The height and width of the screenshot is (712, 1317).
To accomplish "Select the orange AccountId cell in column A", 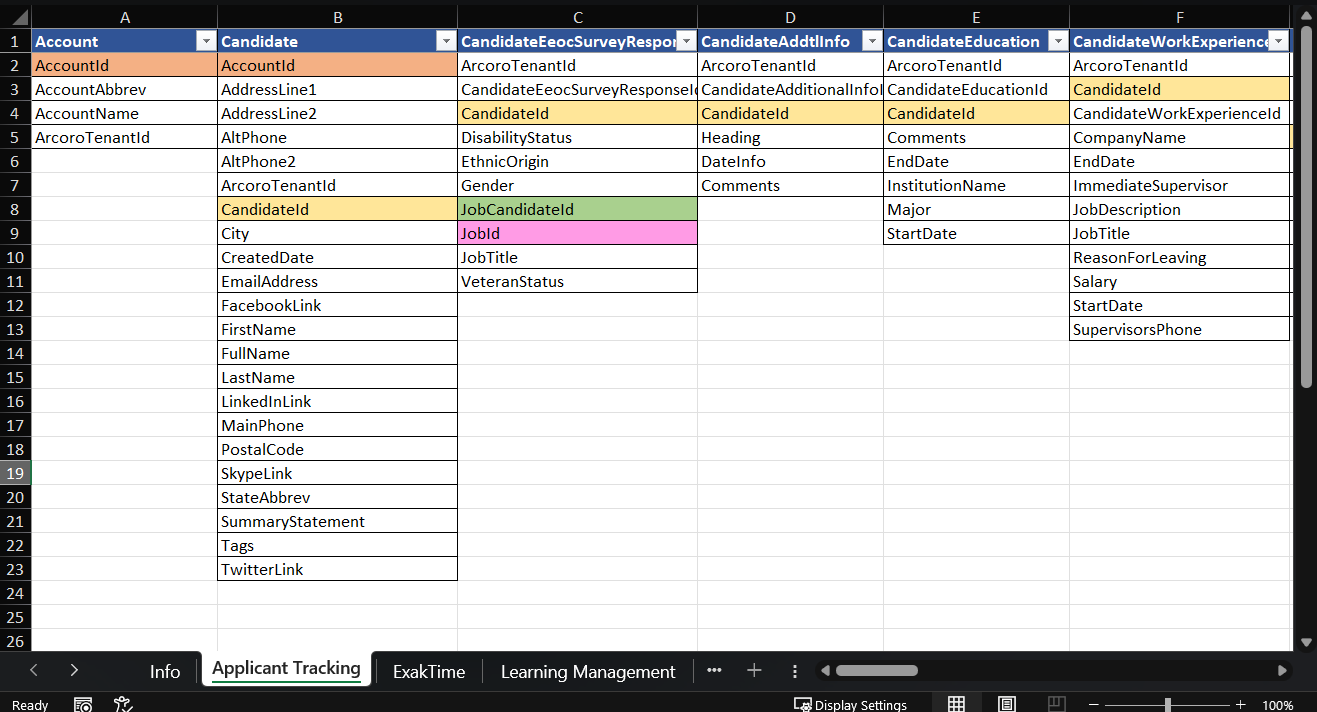I will pos(124,65).
